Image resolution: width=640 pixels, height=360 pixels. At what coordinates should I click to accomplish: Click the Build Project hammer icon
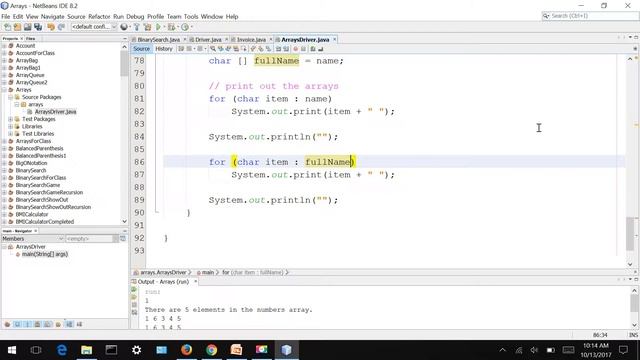(x=137, y=27)
